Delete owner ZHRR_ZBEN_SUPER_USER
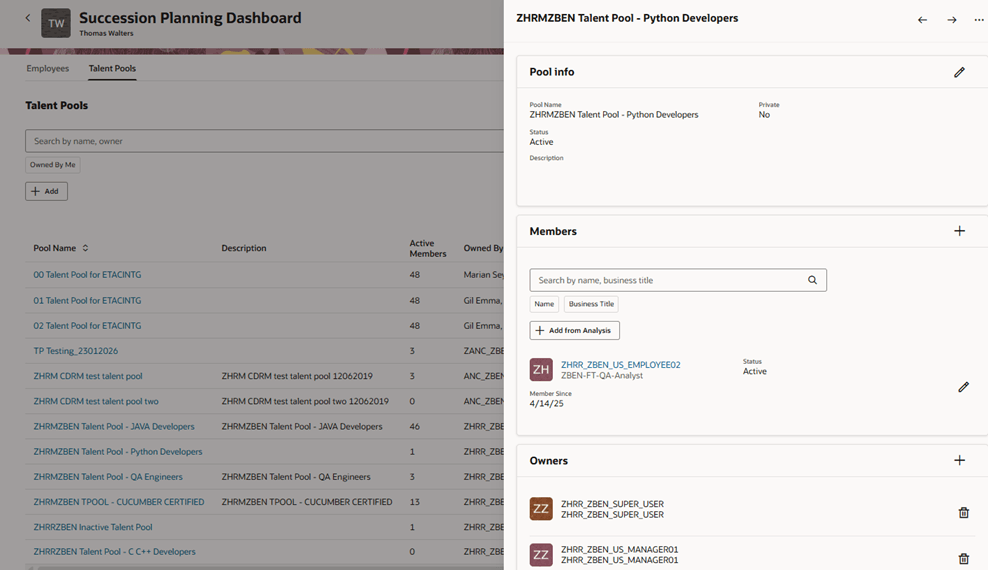The width and height of the screenshot is (988, 570). pyautogui.click(x=963, y=513)
